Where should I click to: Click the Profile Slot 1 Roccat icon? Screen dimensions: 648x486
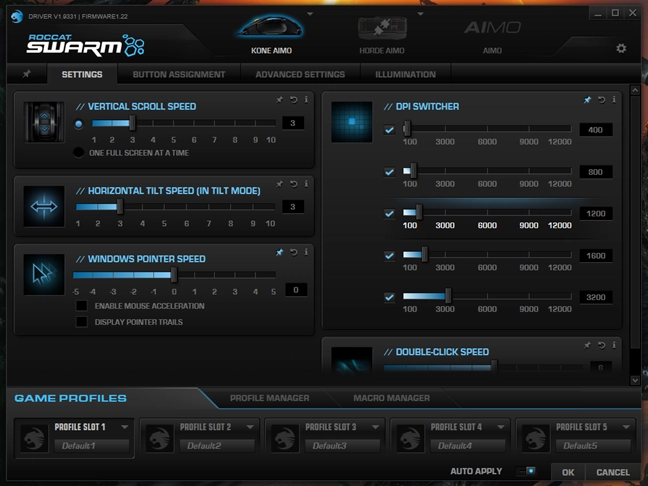coord(34,438)
